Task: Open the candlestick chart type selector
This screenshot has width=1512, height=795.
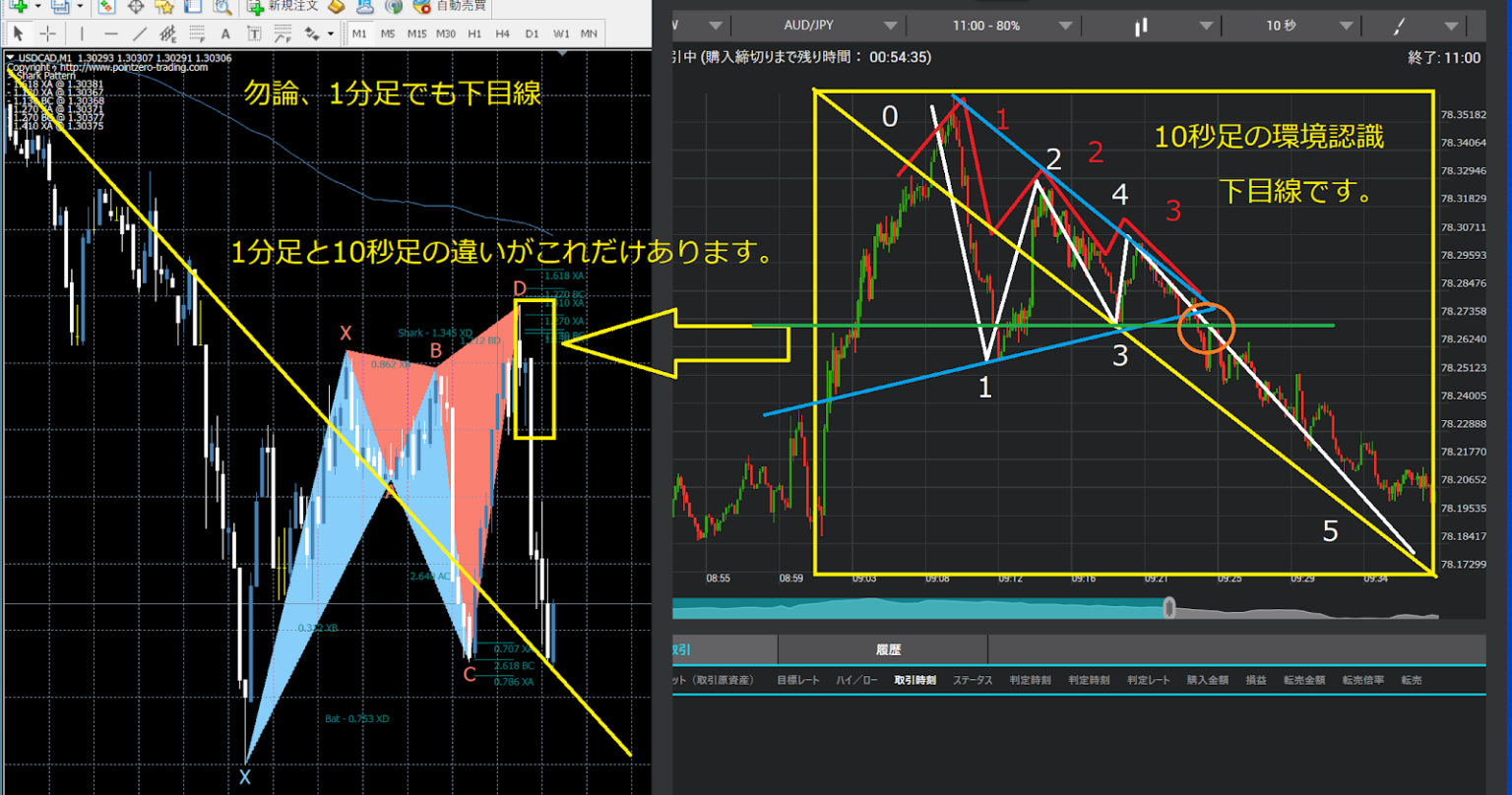Action: 1154,26
